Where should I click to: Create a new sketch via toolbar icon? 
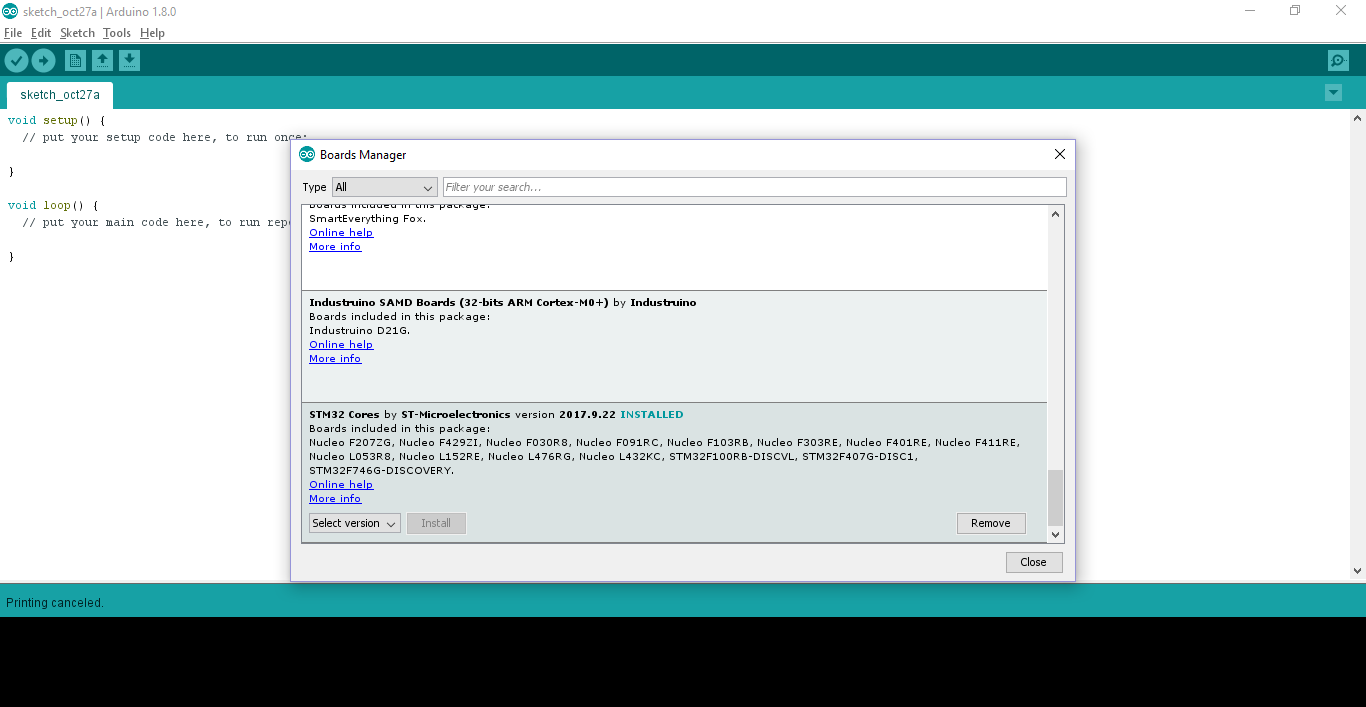(x=75, y=60)
